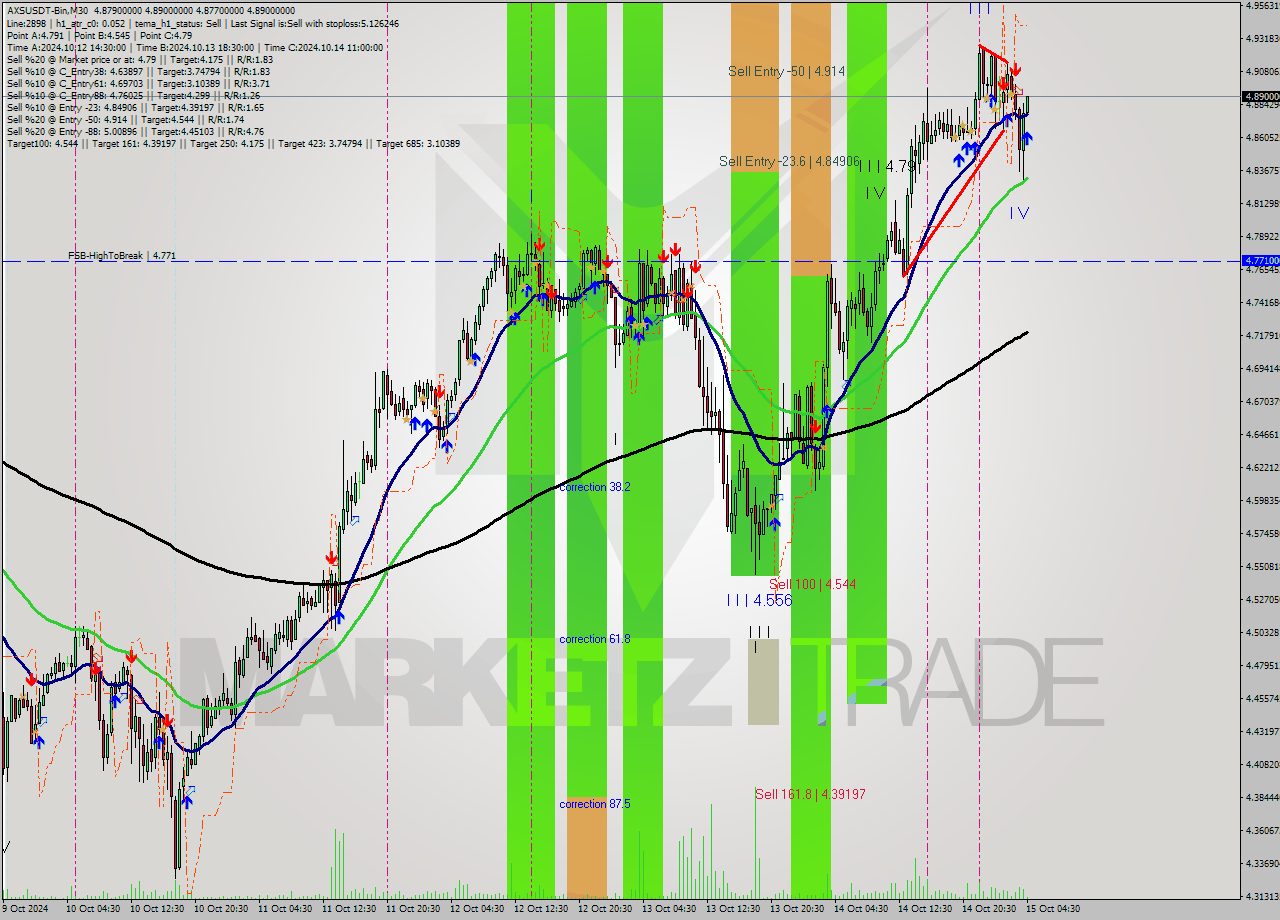The width and height of the screenshot is (1280, 920).
Task: Click the 4.83676 price axis label
Action: pos(1262,170)
